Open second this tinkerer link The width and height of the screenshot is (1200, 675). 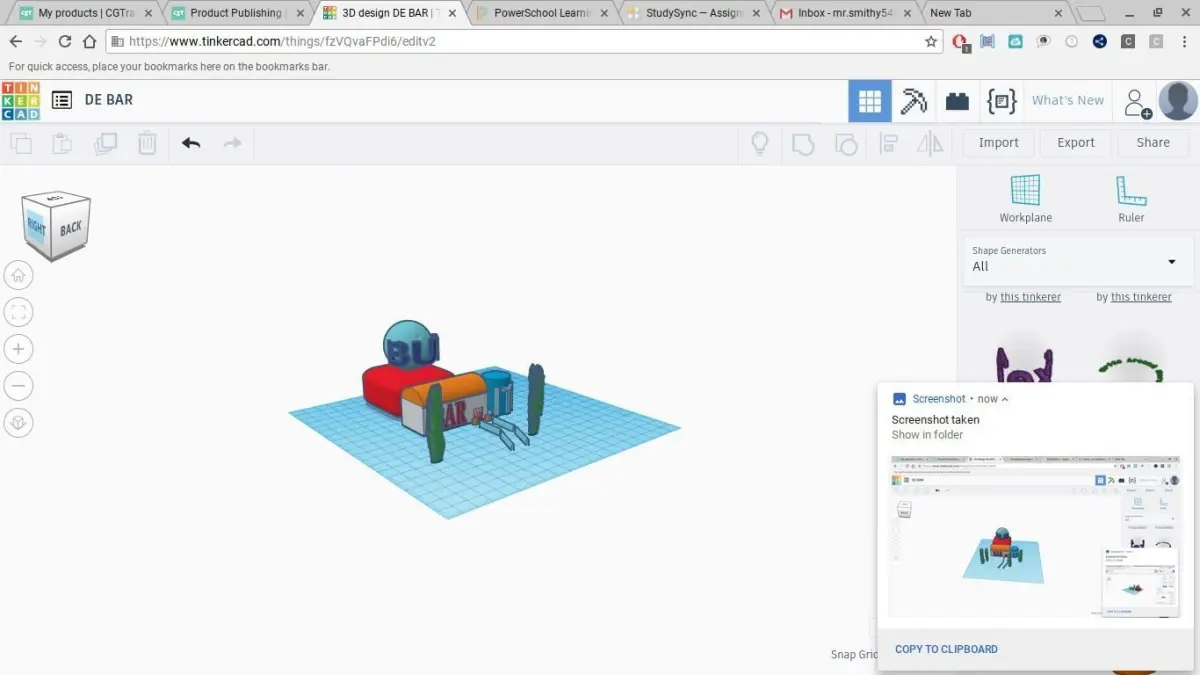pyautogui.click(x=1141, y=297)
